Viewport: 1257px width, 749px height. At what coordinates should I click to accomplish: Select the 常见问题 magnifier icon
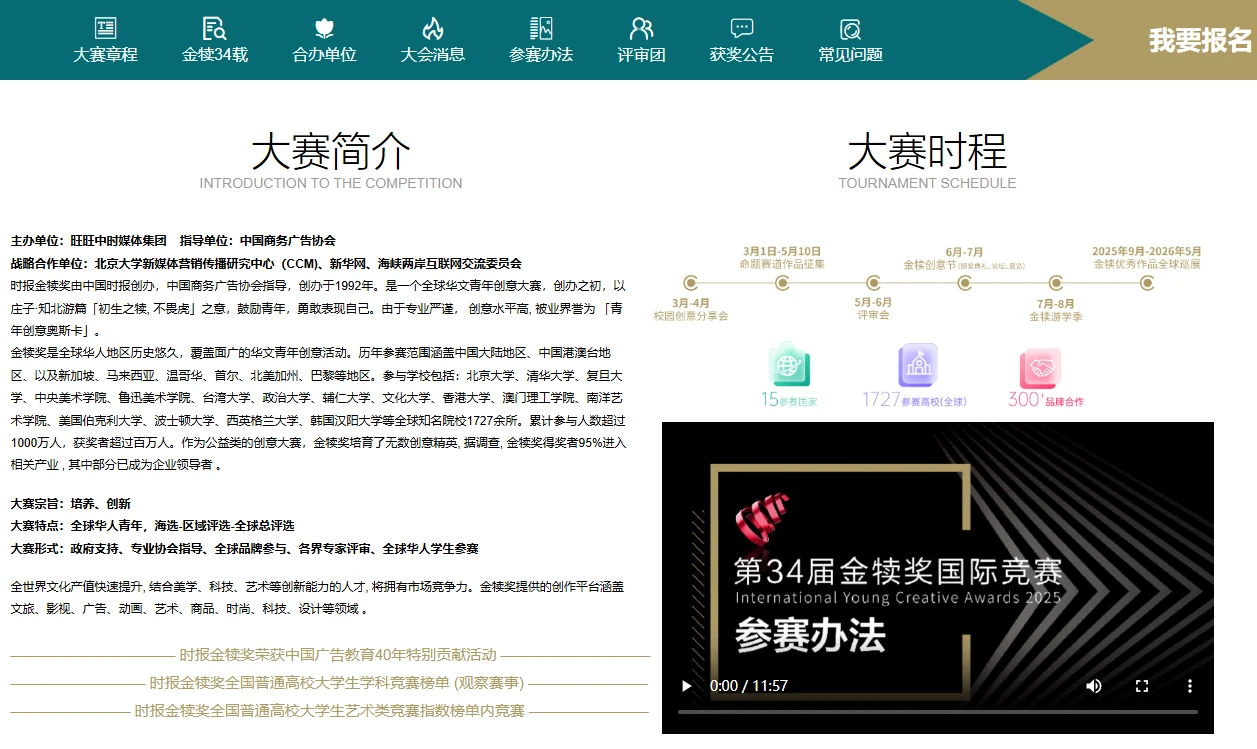pos(847,30)
